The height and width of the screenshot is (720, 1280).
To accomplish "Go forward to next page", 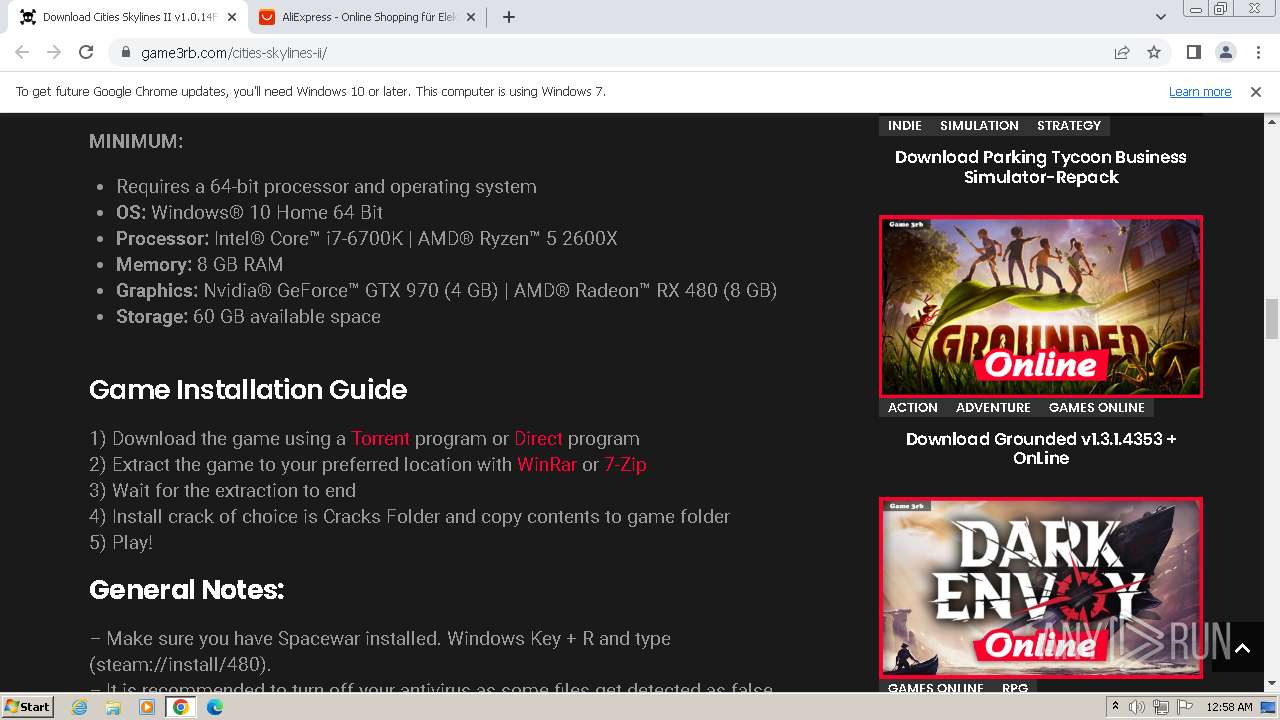I will point(54,52).
